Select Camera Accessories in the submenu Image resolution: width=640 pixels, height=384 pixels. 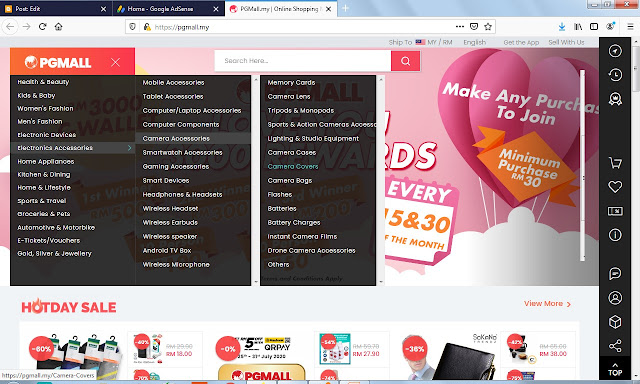coord(176,138)
